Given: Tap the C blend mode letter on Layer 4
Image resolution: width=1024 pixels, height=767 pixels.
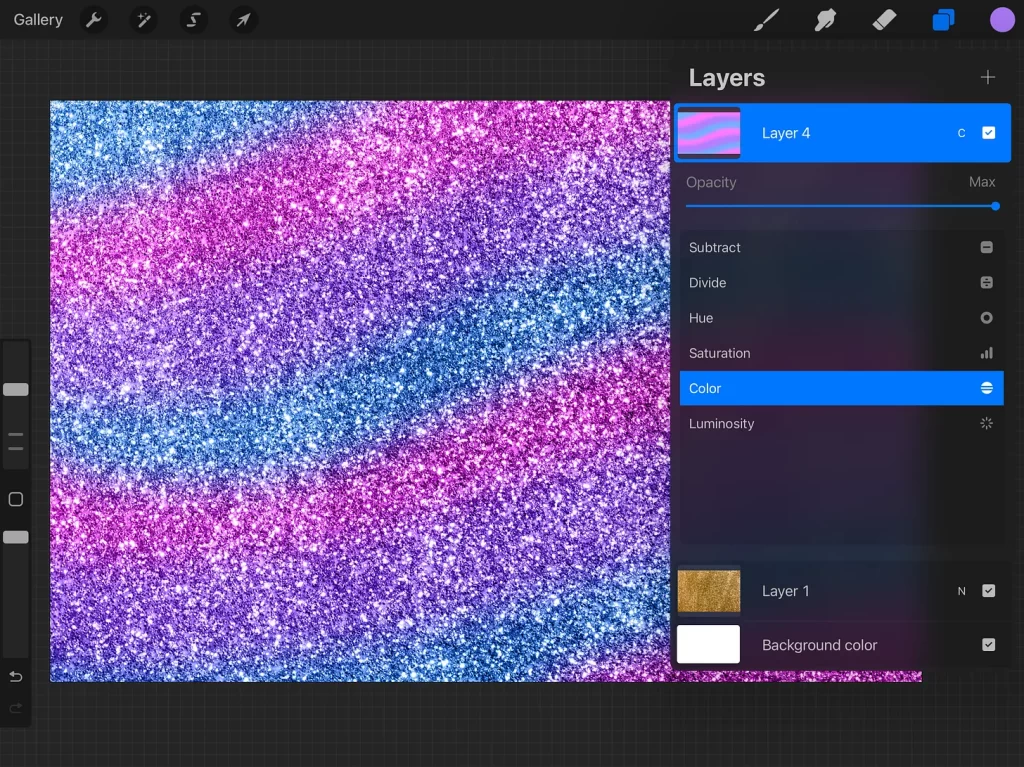Looking at the screenshot, I should point(961,133).
